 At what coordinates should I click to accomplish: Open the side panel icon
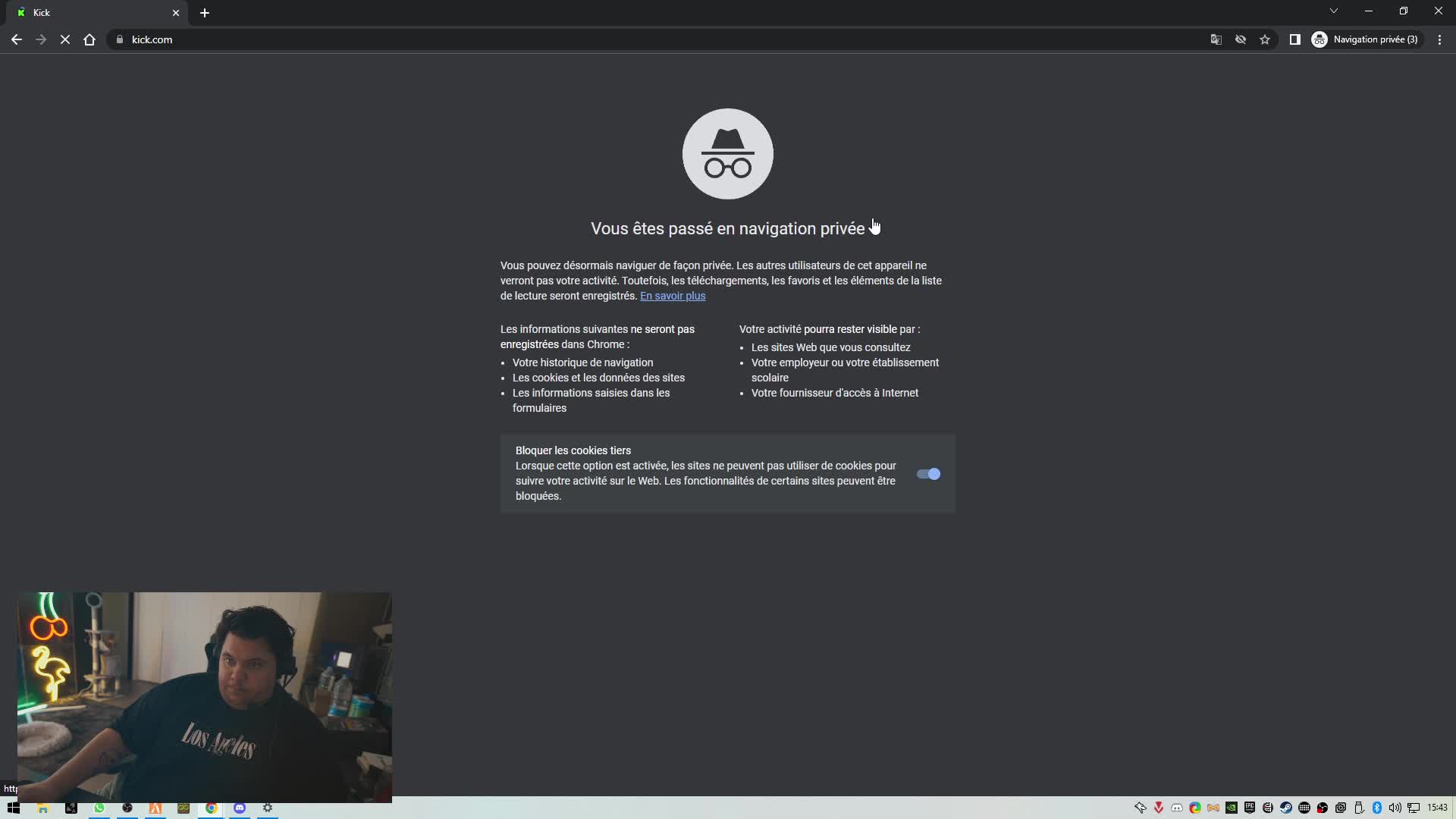coord(1295,39)
